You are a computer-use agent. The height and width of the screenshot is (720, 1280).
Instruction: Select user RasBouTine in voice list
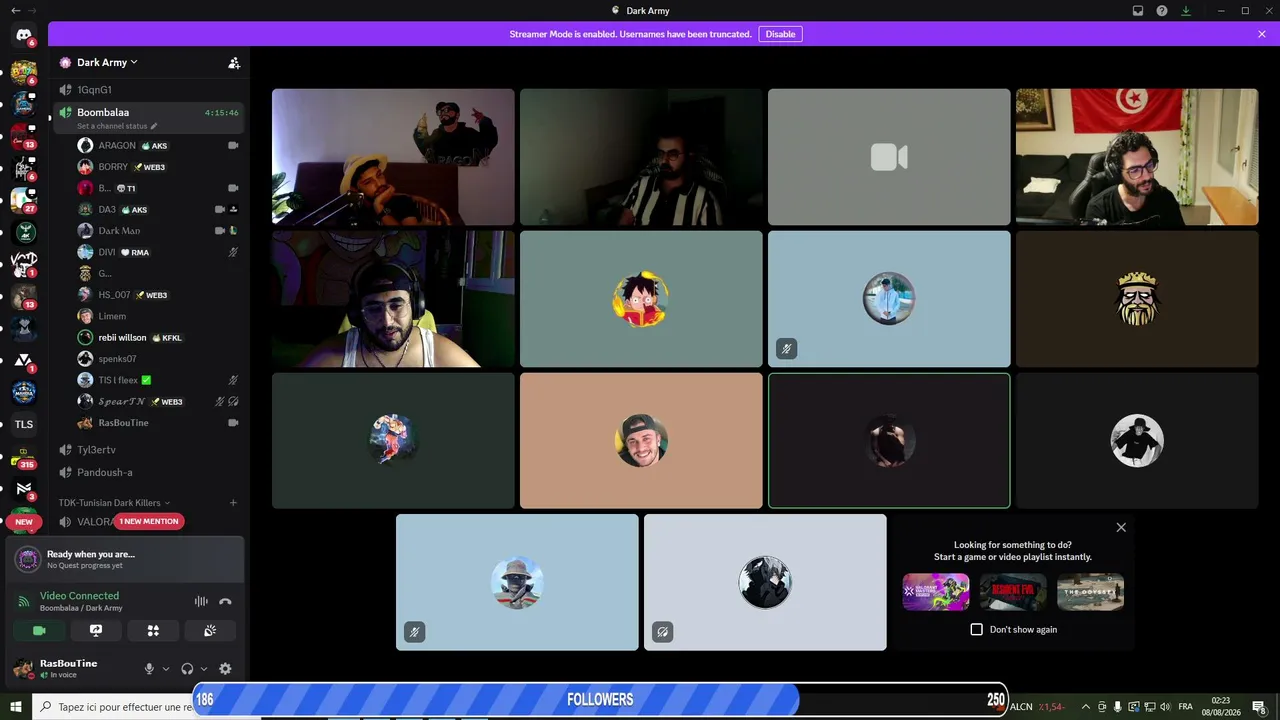point(158,423)
